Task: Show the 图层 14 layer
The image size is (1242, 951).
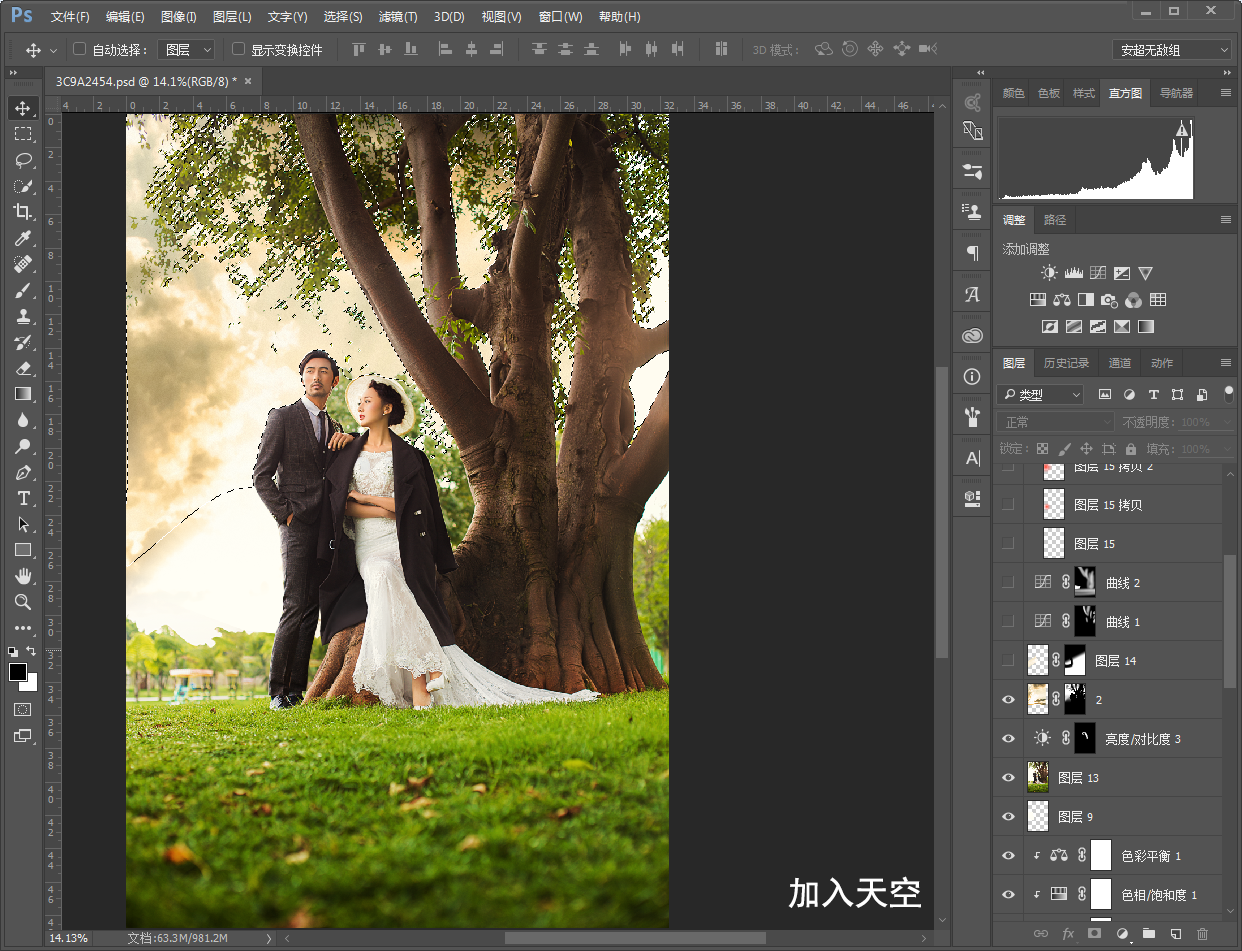Action: click(x=1008, y=660)
